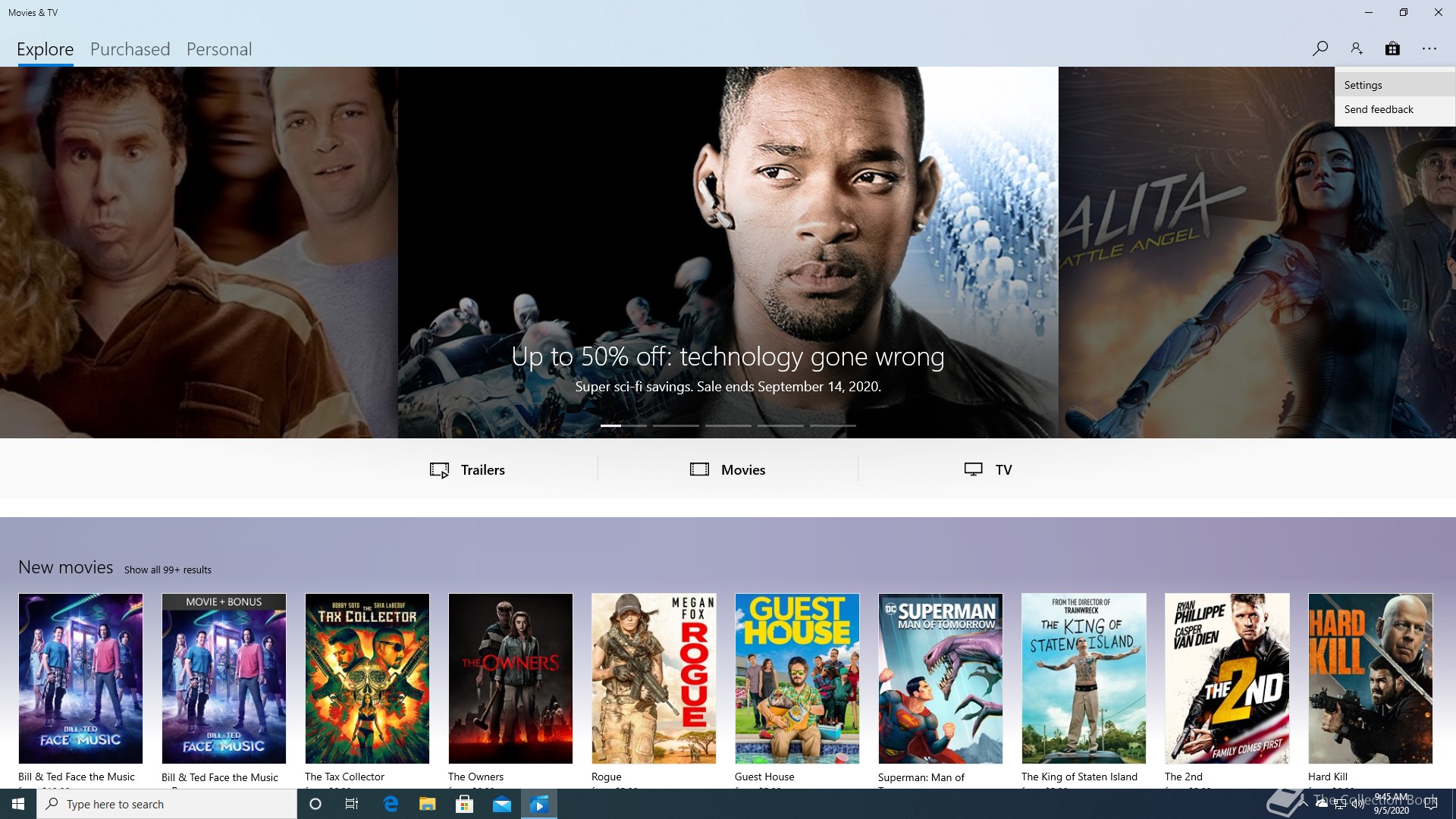Switch to the Personal tab

(219, 49)
